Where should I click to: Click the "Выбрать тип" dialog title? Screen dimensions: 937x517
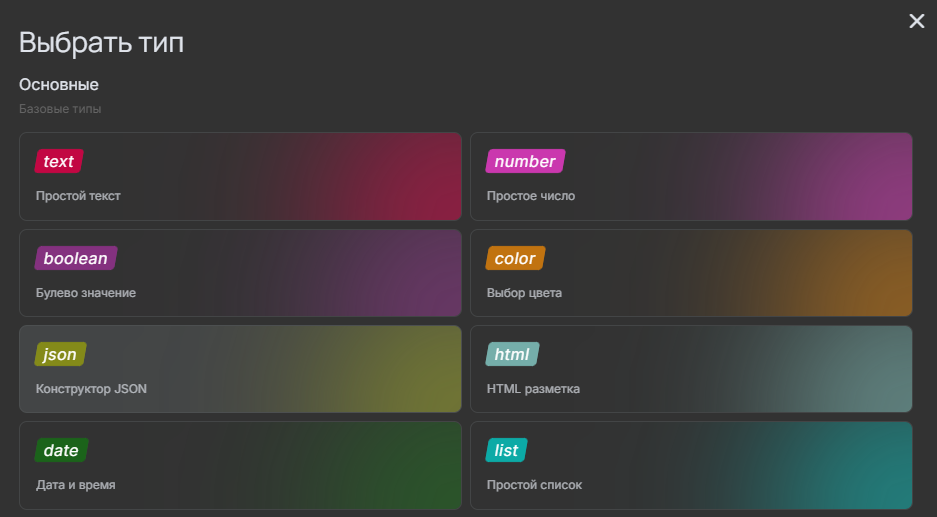tap(101, 43)
